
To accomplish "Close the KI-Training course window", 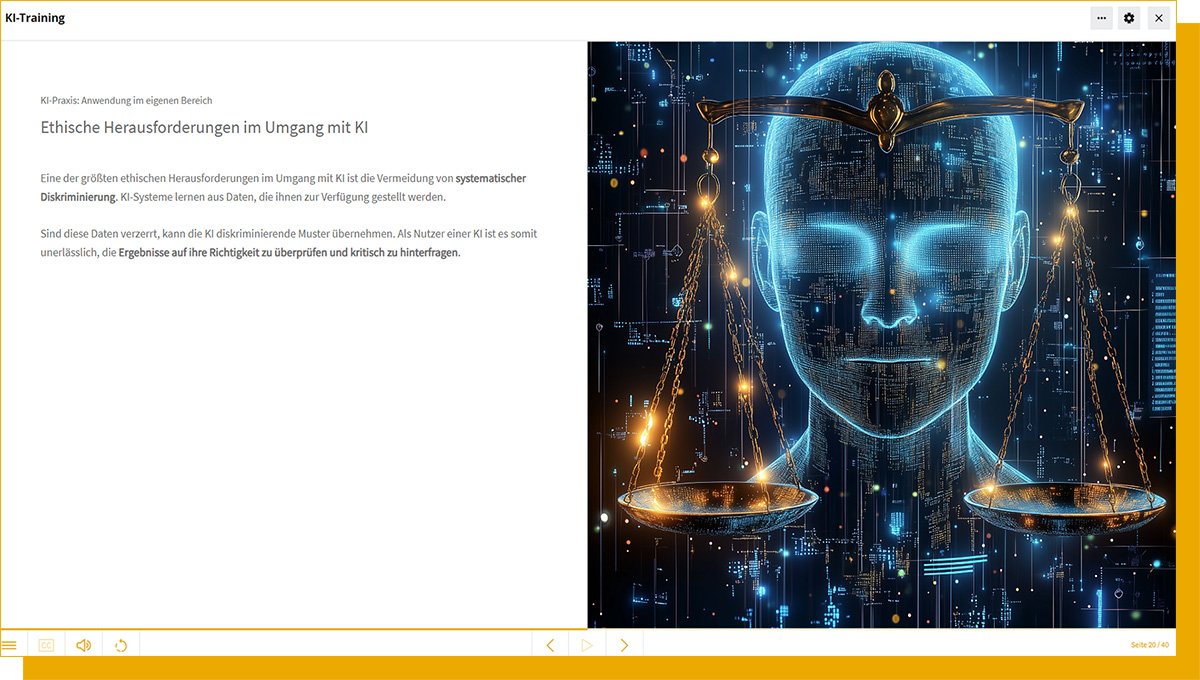I will pos(1159,17).
